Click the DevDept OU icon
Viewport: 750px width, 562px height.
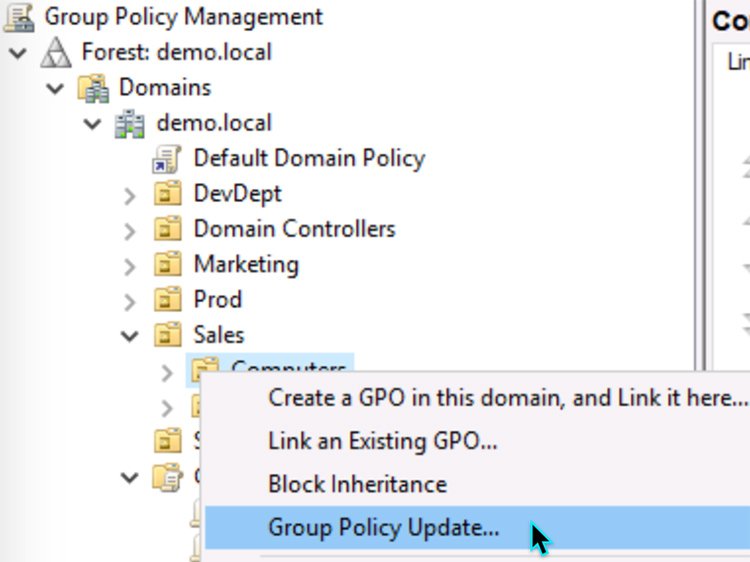[x=167, y=194]
